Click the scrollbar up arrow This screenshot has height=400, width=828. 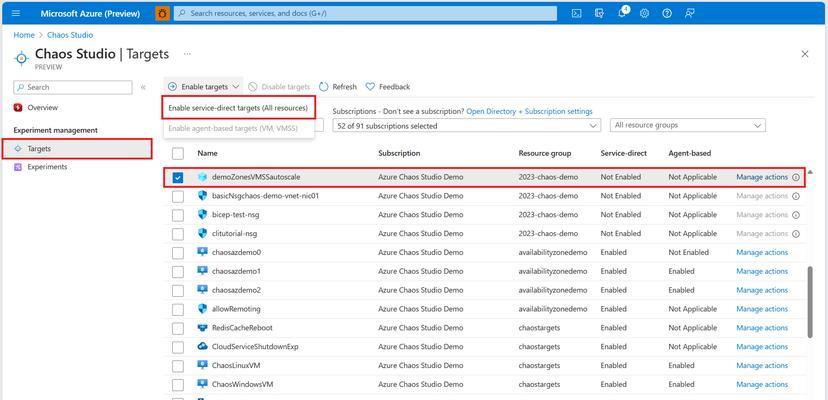pos(810,172)
